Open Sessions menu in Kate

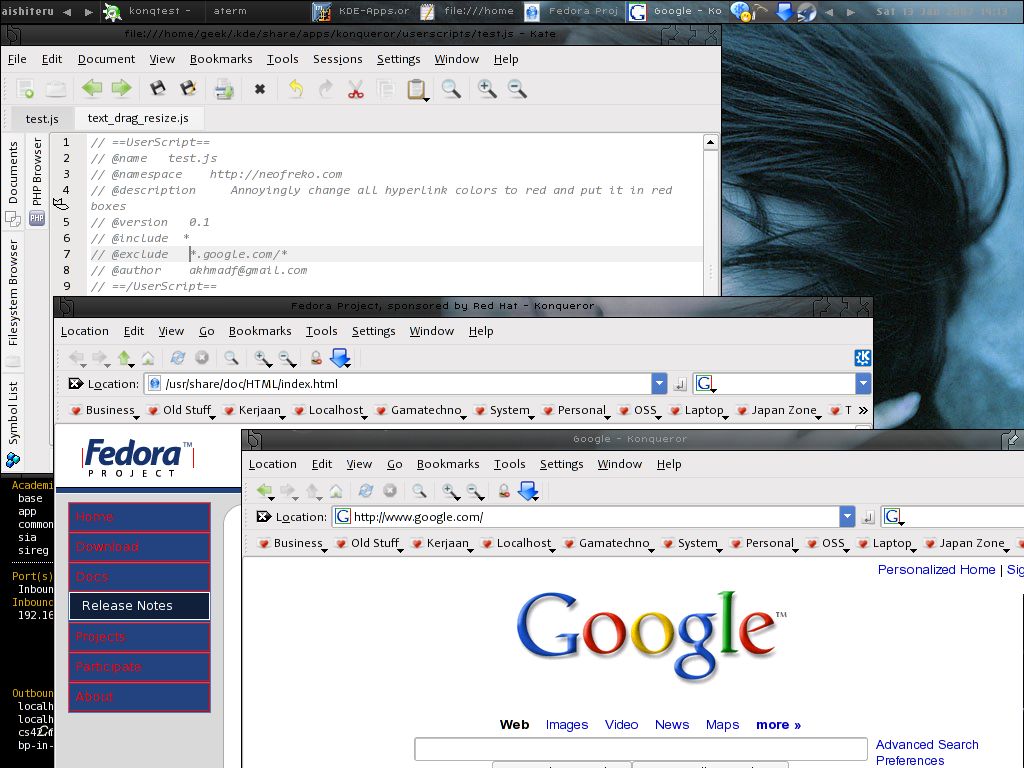click(338, 59)
